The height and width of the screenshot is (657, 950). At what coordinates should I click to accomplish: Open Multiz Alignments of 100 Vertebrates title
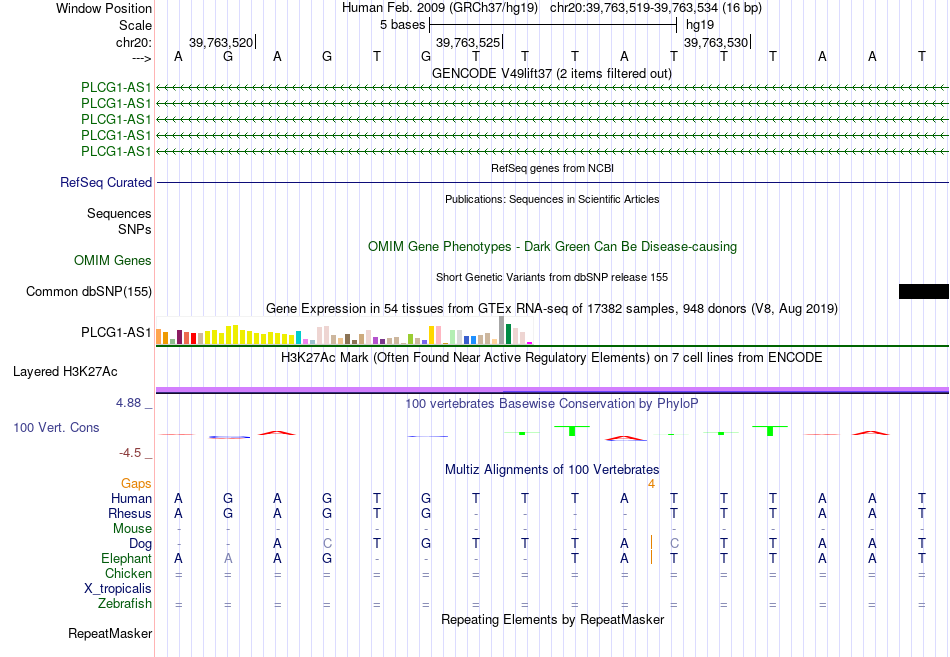pos(552,470)
